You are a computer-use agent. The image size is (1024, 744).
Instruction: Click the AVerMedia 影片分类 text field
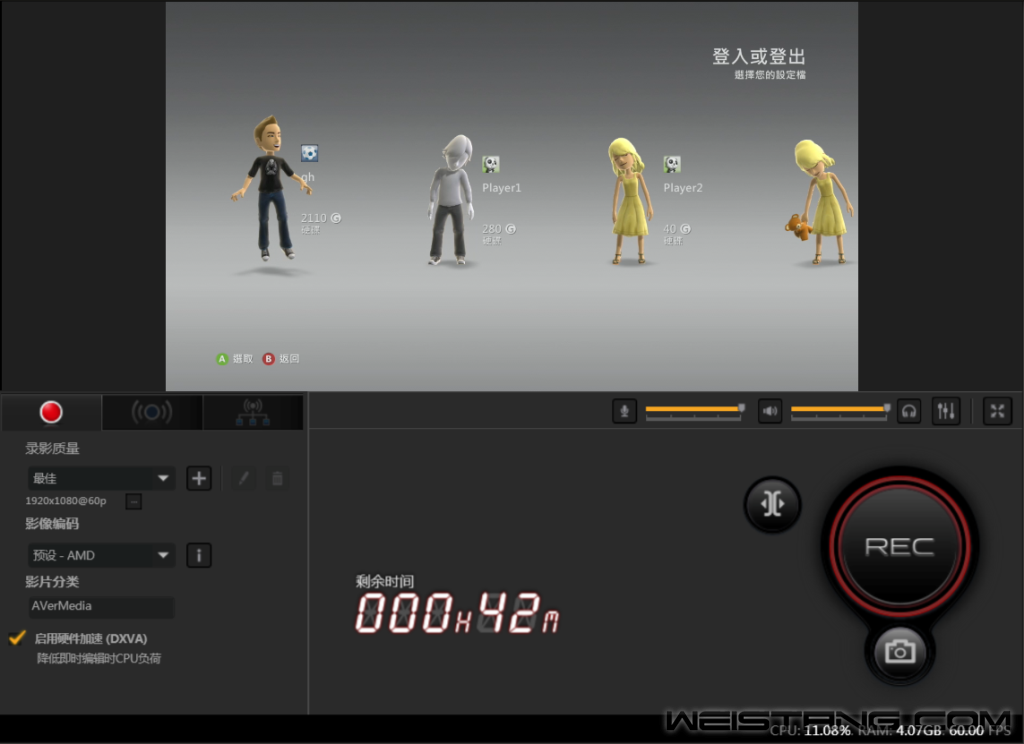(101, 607)
